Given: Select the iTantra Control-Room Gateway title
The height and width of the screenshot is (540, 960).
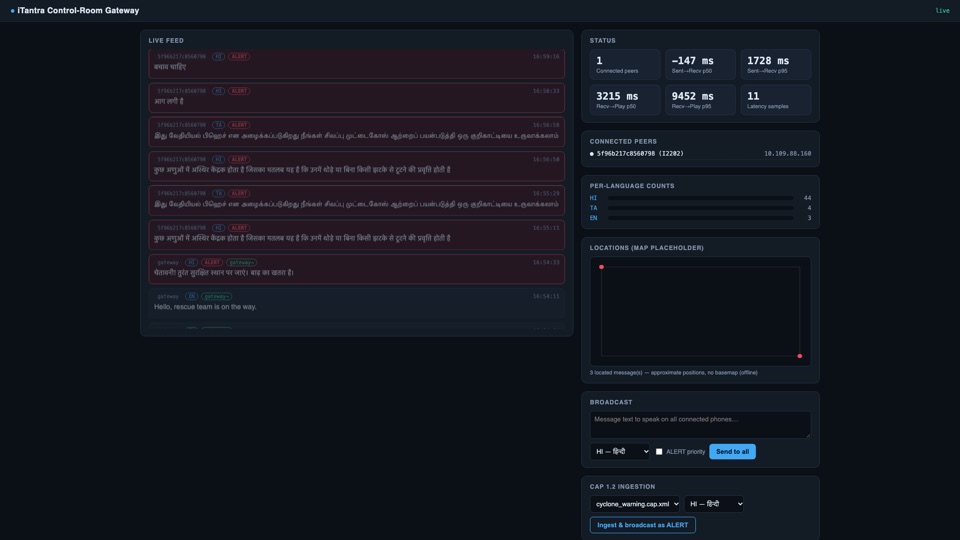Looking at the screenshot, I should click(x=78, y=10).
